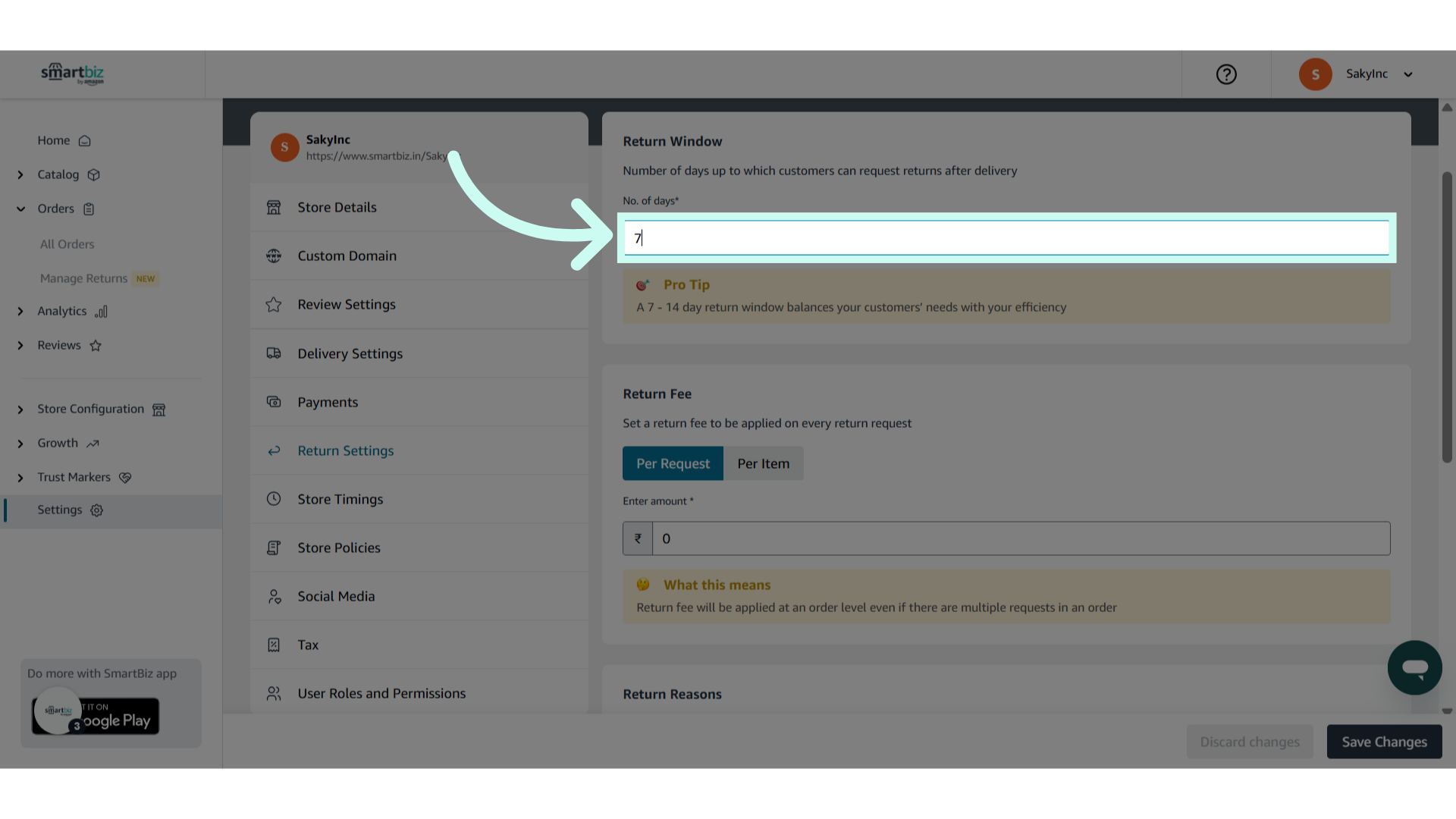Click the Custom Domain globe icon
The width and height of the screenshot is (1456, 819).
[x=274, y=256]
